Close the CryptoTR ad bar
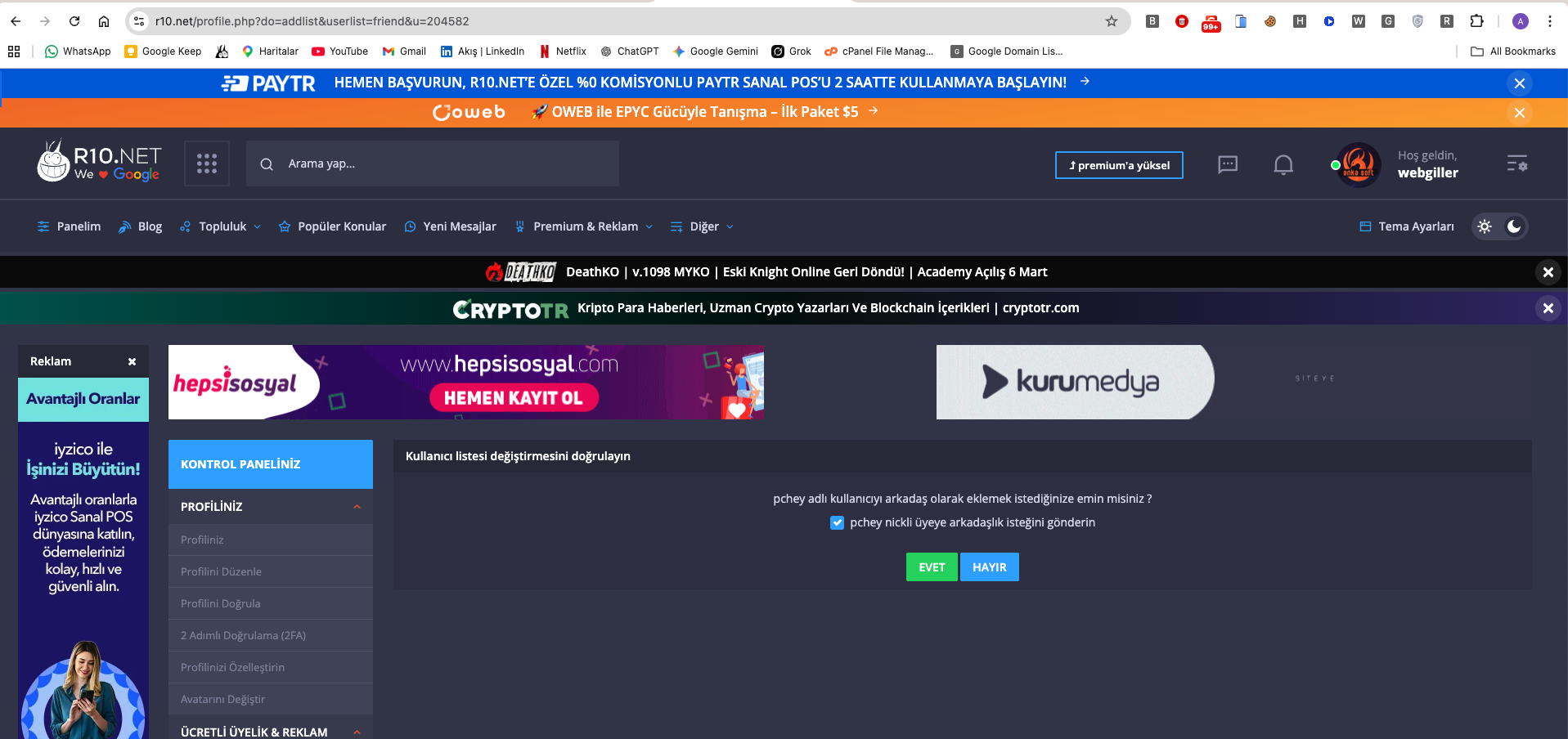Screen dimensions: 1568x739 1548,308
